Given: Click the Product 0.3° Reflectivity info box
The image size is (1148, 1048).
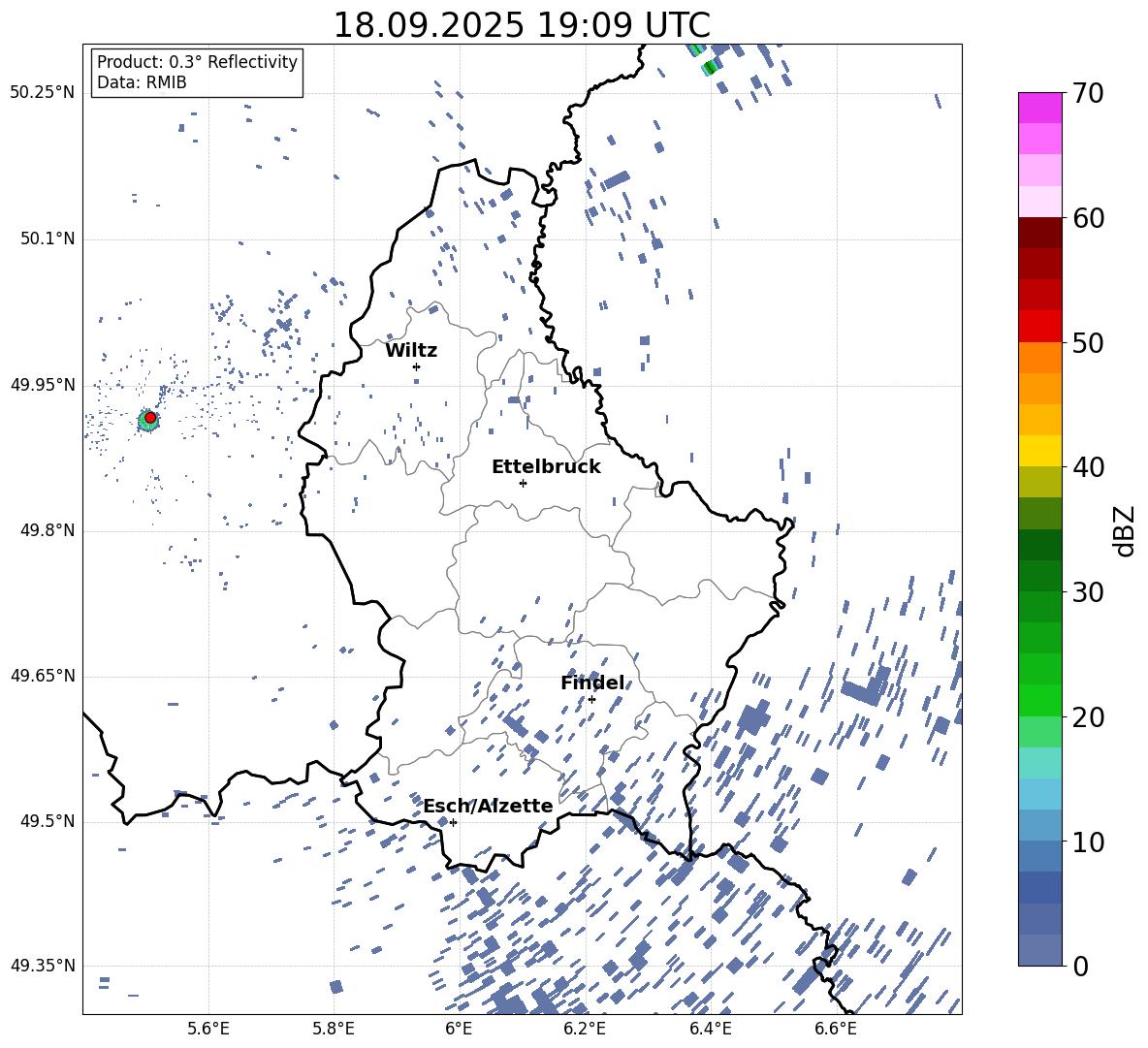Looking at the screenshot, I should click(197, 72).
